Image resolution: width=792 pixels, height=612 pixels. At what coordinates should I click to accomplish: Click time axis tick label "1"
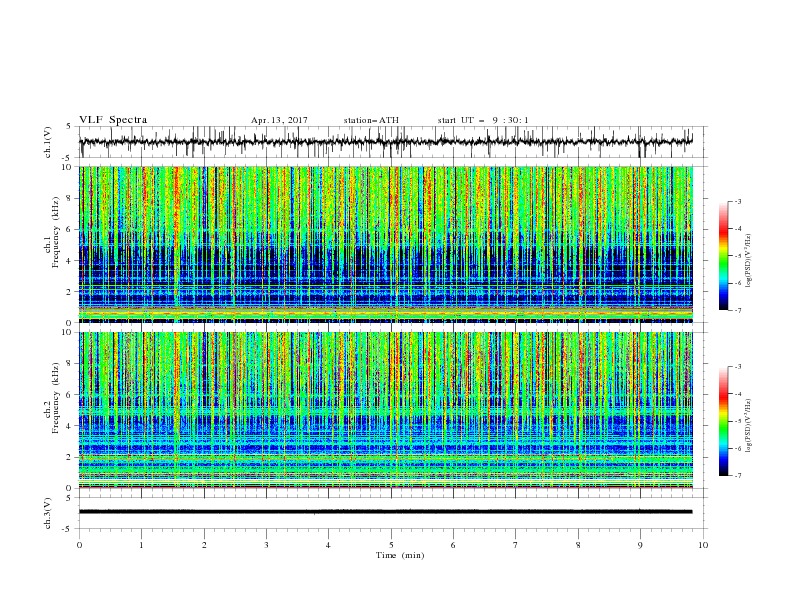click(141, 545)
